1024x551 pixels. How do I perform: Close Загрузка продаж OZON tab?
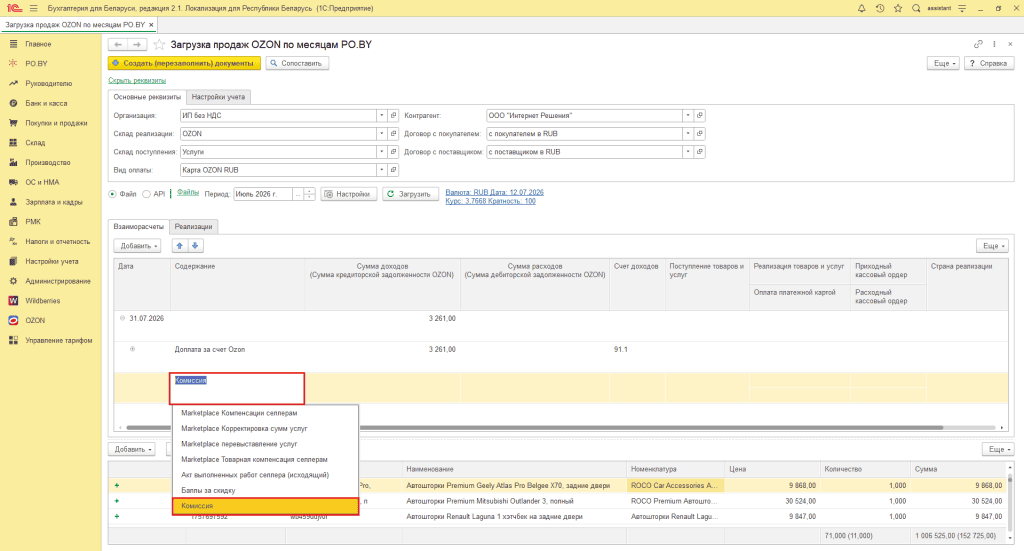coord(152,25)
